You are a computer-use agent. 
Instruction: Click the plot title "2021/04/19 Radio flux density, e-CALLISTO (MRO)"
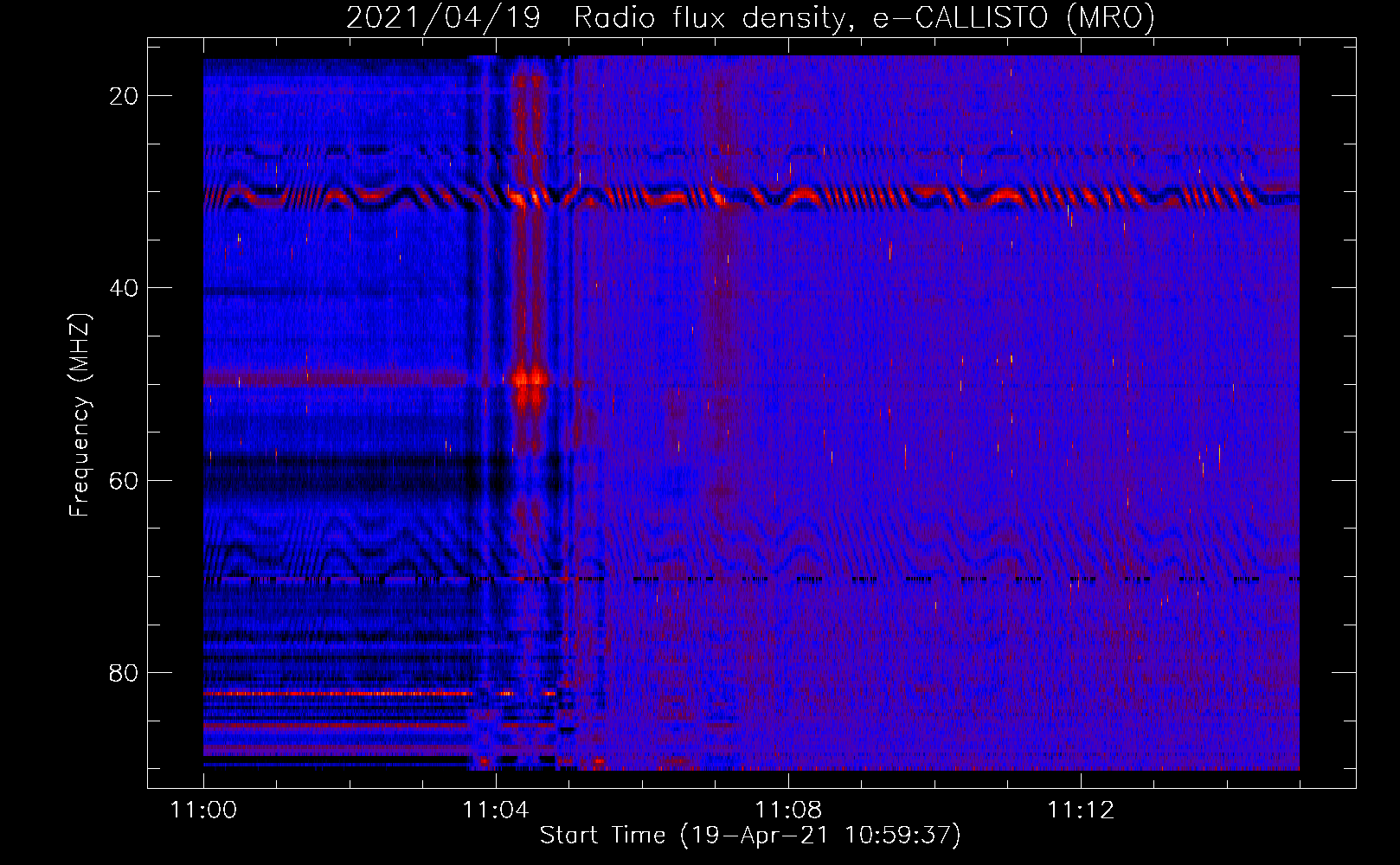coord(750,17)
